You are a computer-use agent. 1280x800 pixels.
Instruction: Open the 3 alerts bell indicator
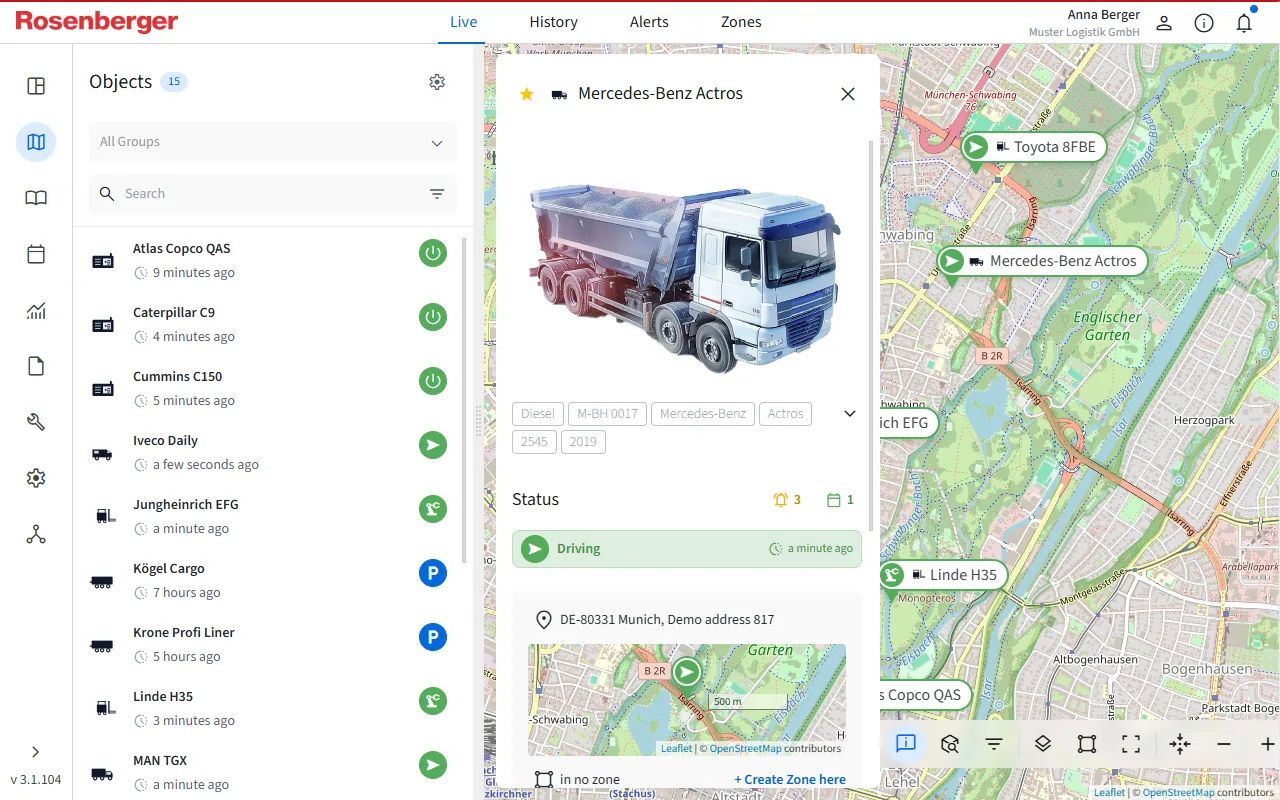point(787,500)
